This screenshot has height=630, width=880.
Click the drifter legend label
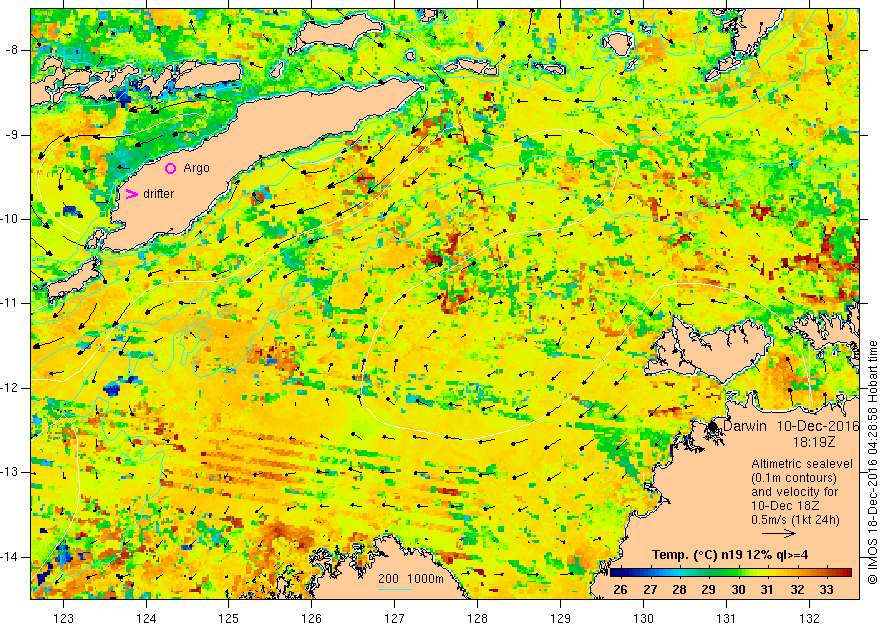(x=158, y=194)
